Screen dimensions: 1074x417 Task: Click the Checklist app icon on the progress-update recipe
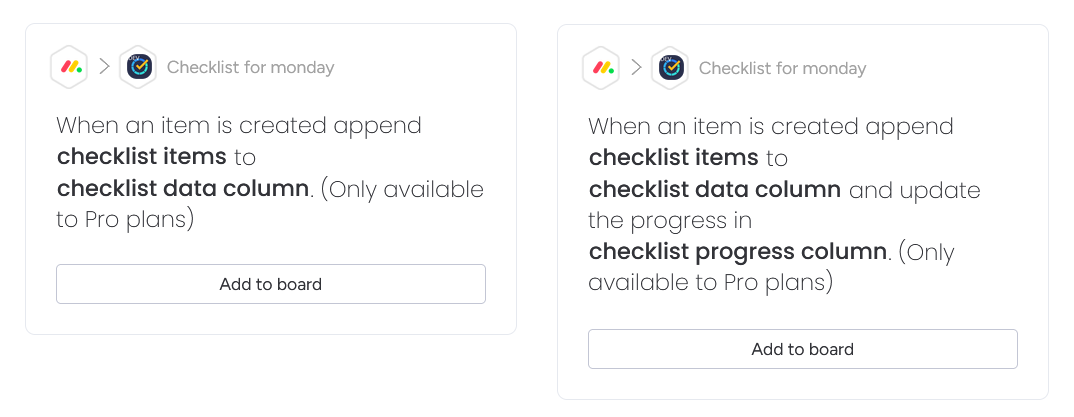670,68
